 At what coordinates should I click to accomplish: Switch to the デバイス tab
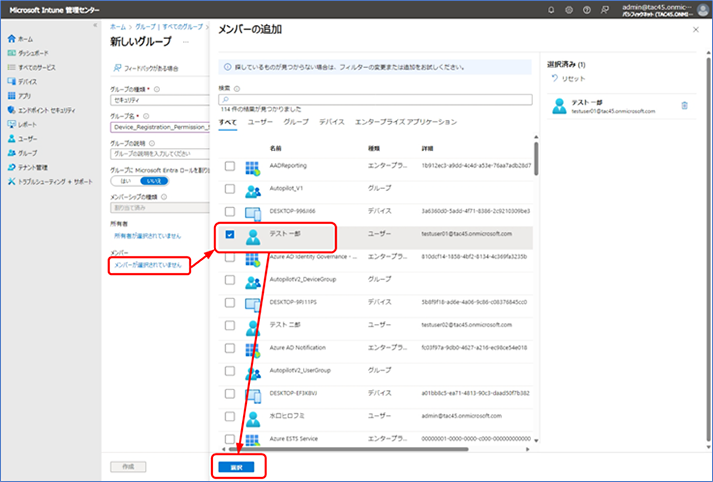point(331,122)
